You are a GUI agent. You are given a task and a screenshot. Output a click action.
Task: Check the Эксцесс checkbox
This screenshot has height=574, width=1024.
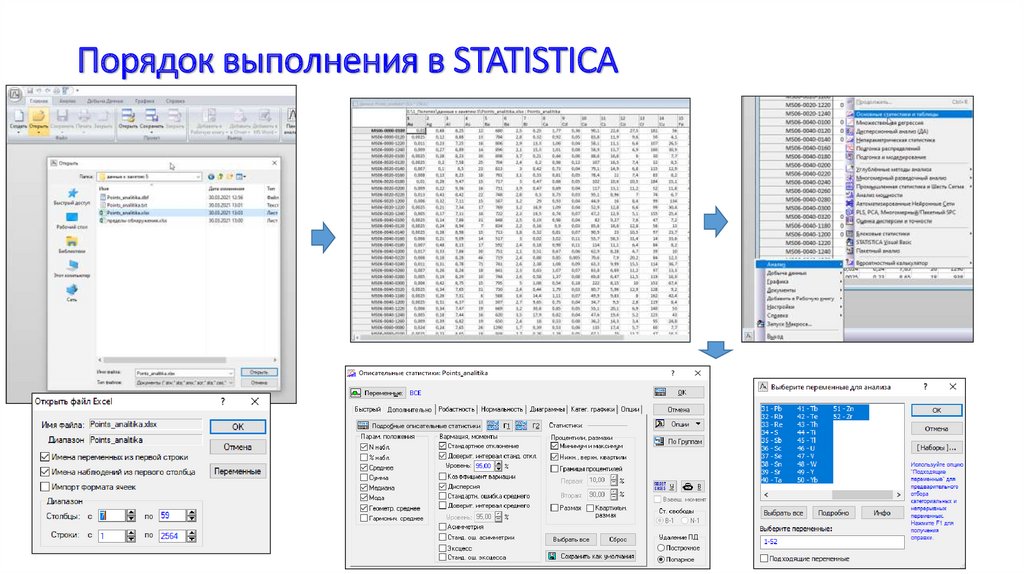tap(443, 548)
